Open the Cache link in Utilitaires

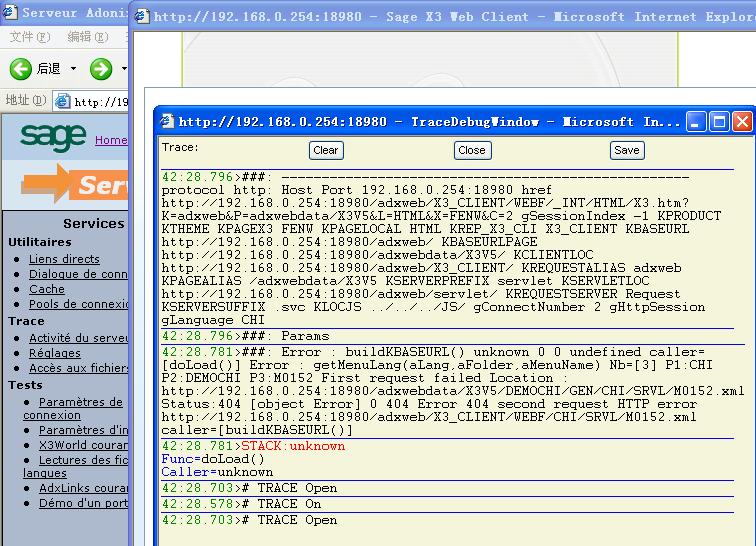click(x=46, y=289)
